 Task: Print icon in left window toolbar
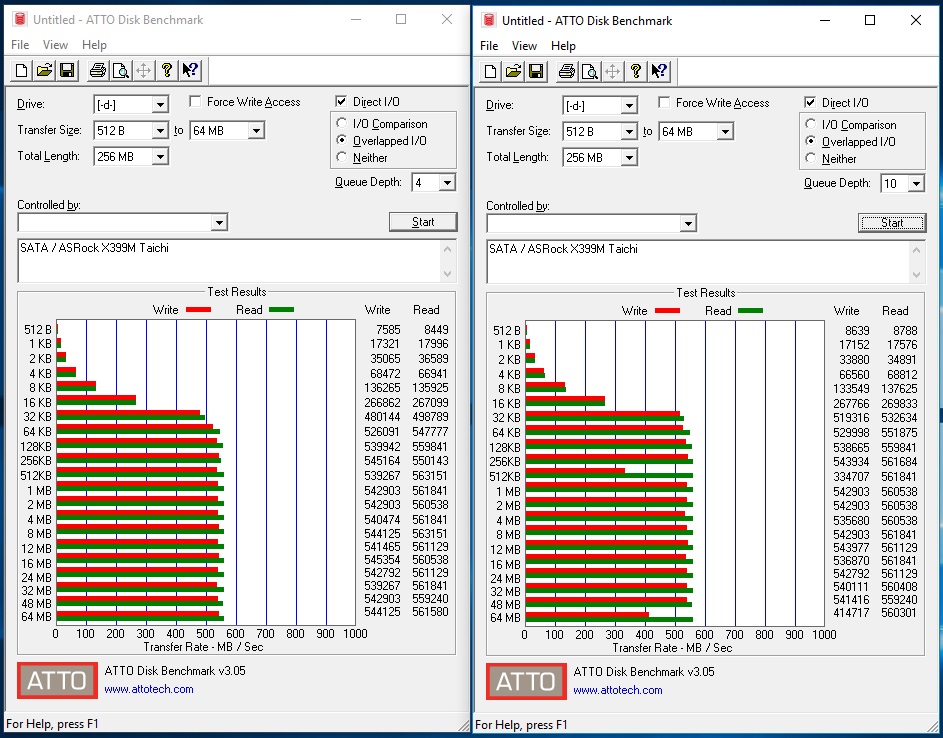click(x=97, y=70)
